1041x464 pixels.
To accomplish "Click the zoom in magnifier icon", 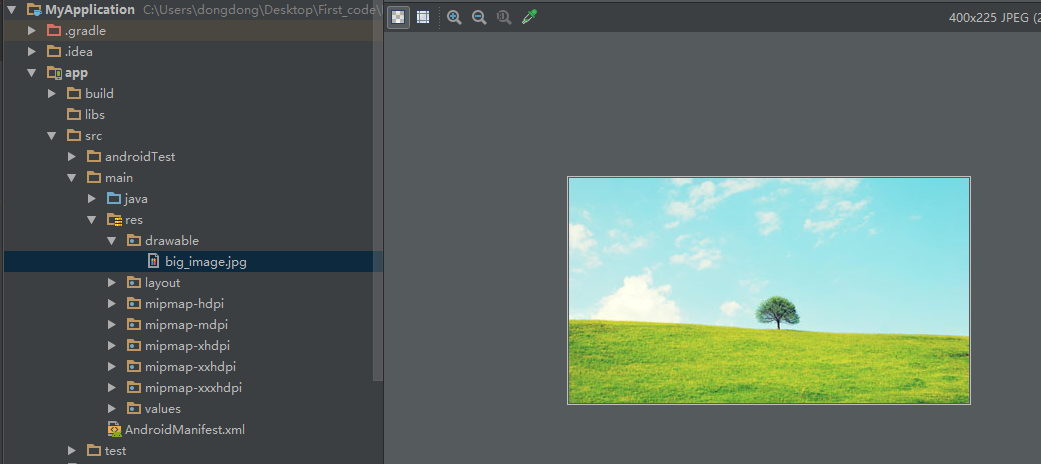I will 454,17.
